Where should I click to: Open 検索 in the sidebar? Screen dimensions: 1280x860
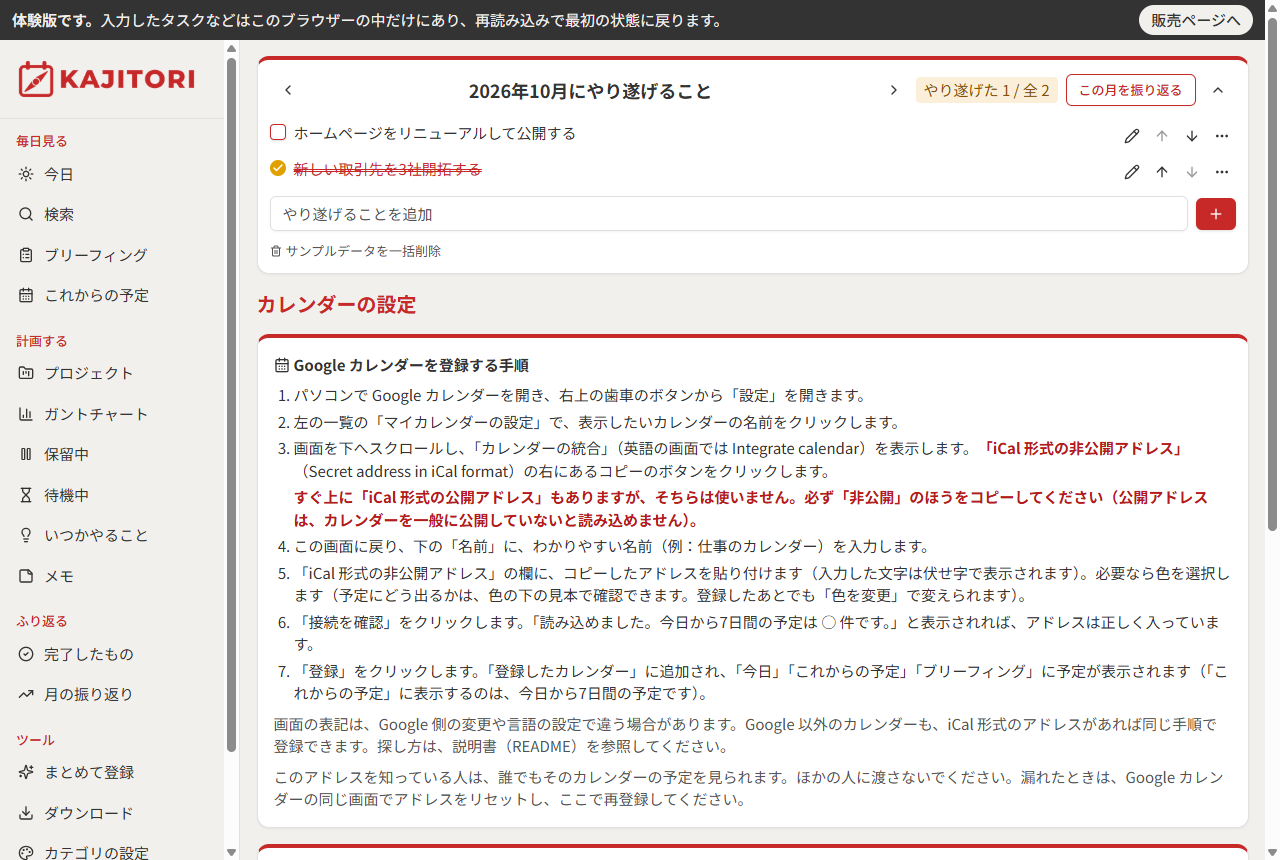coord(59,214)
